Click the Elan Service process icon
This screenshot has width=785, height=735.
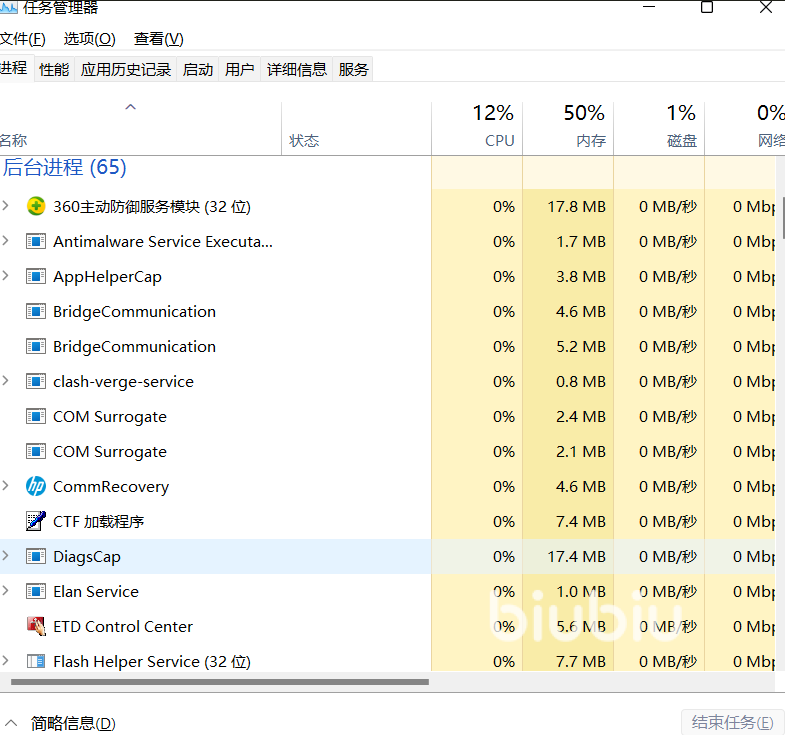(36, 592)
